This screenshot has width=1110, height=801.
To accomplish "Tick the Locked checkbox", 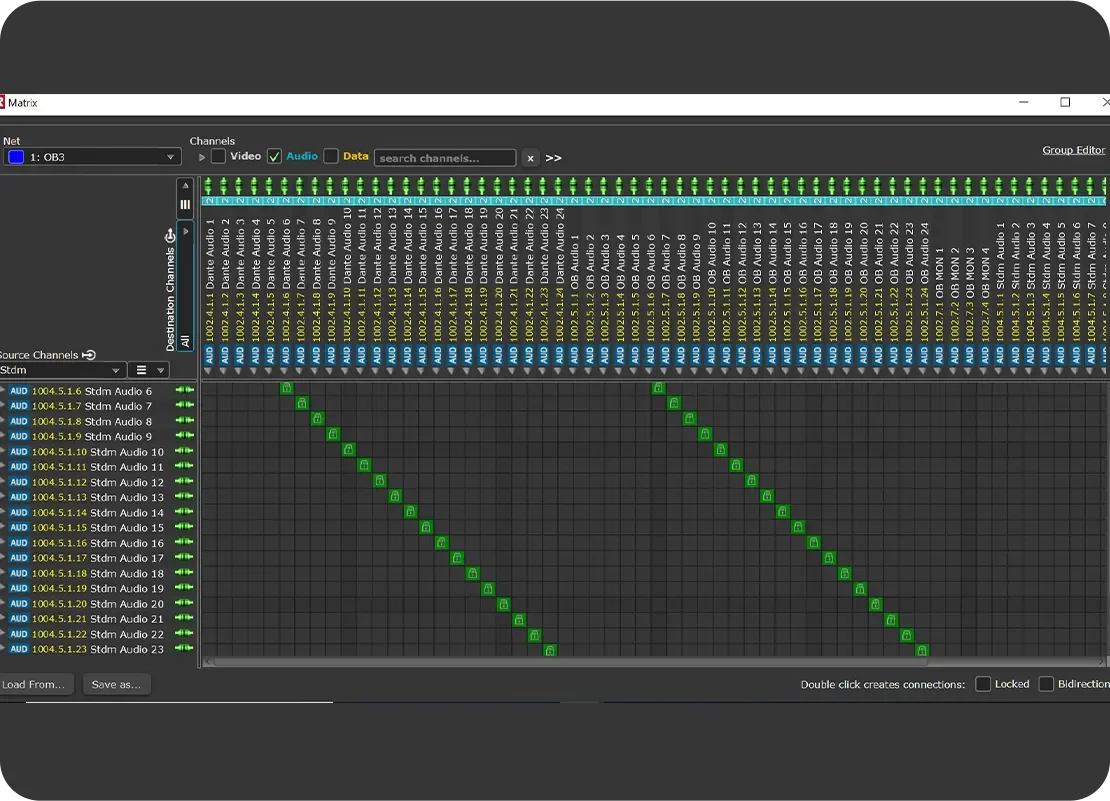I will [x=983, y=684].
